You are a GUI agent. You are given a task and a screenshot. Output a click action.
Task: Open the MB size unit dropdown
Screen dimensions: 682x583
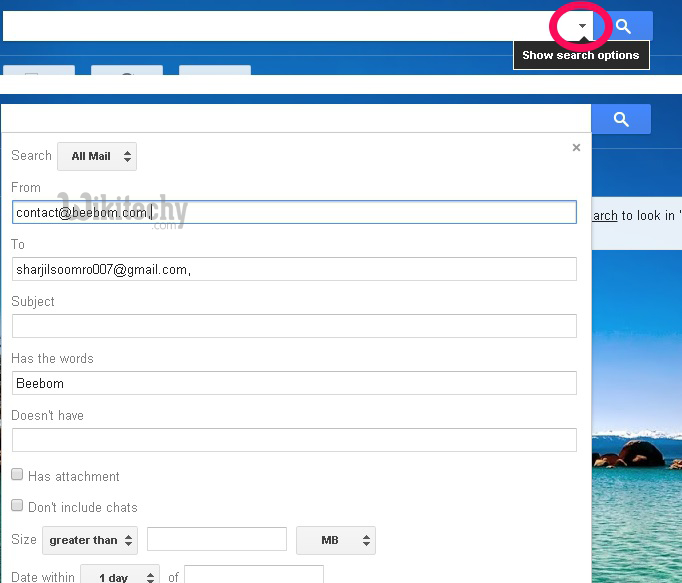coord(336,540)
